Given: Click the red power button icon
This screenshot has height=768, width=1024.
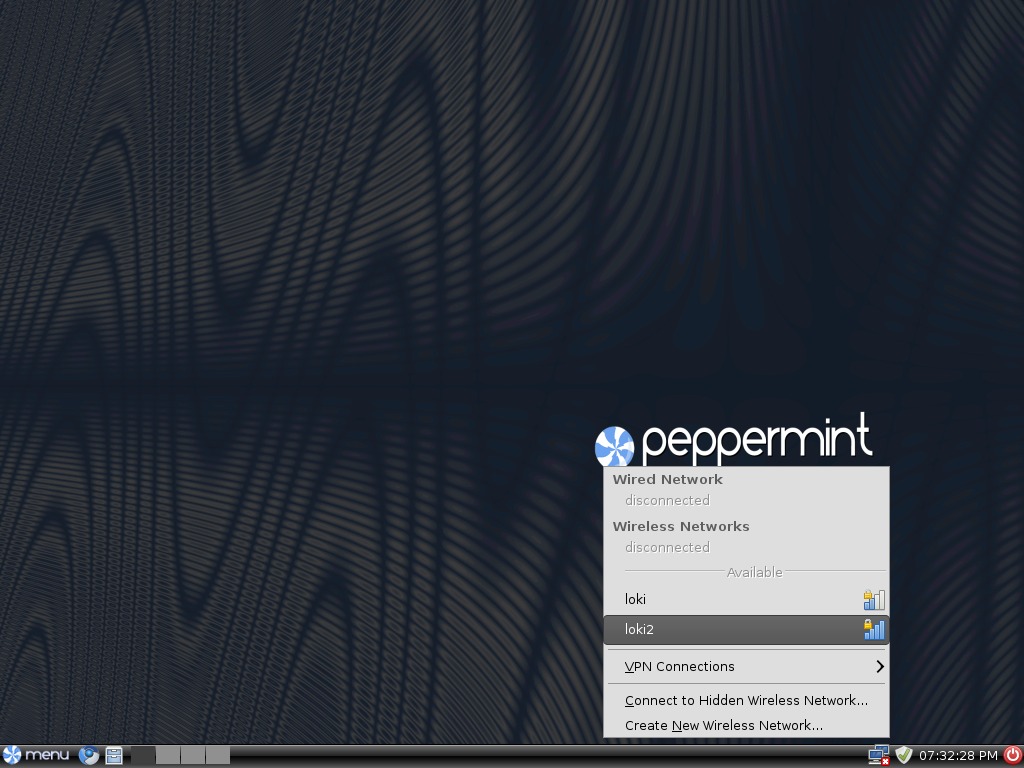Looking at the screenshot, I should point(1012,755).
